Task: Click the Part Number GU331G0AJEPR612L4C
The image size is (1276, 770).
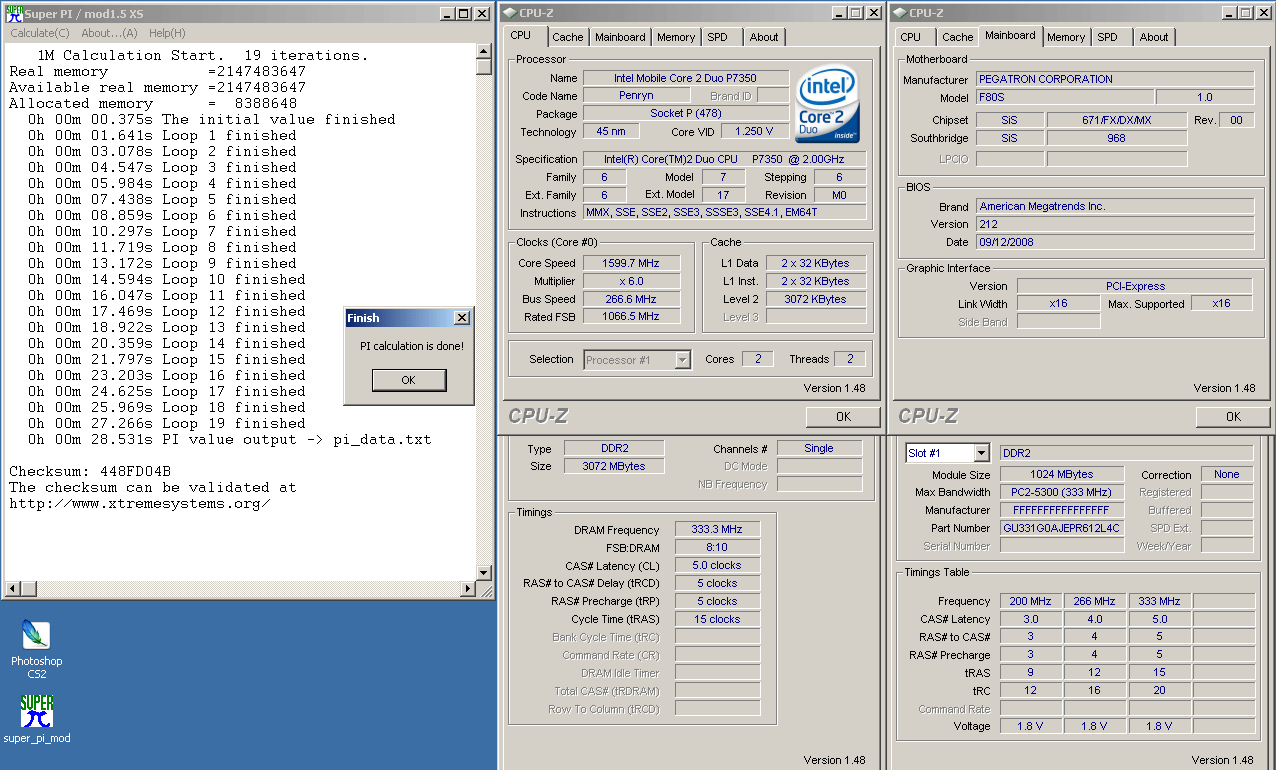Action: click(1062, 528)
